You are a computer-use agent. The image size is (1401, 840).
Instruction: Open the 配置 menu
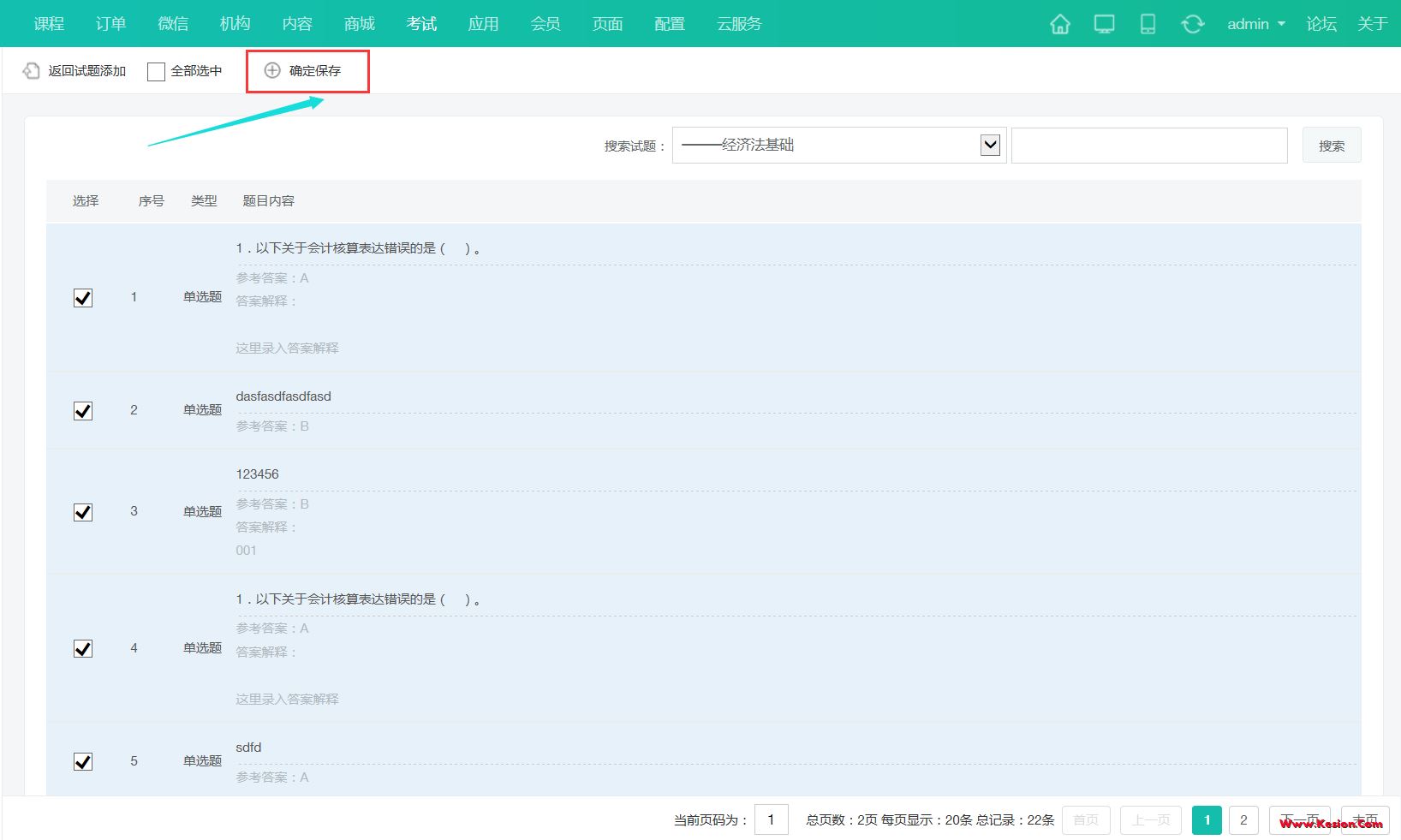click(x=669, y=24)
